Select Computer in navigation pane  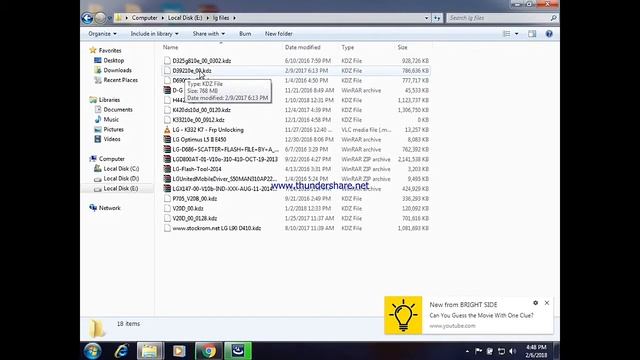[x=111, y=159]
